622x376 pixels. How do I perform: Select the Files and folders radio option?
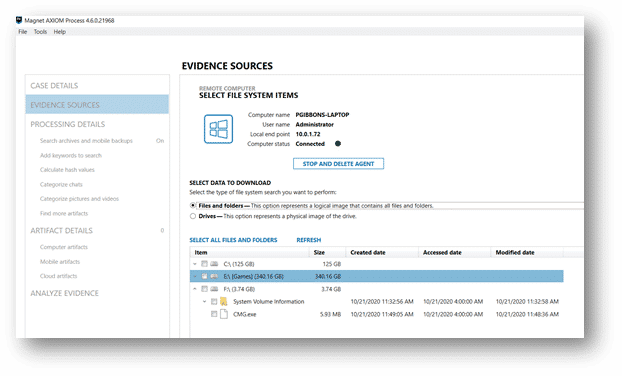click(193, 205)
